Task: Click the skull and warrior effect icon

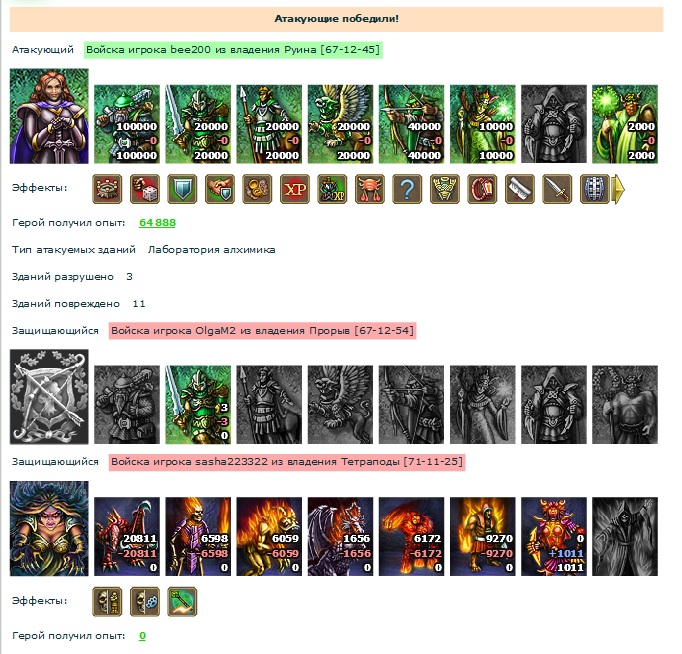Action: point(107,602)
